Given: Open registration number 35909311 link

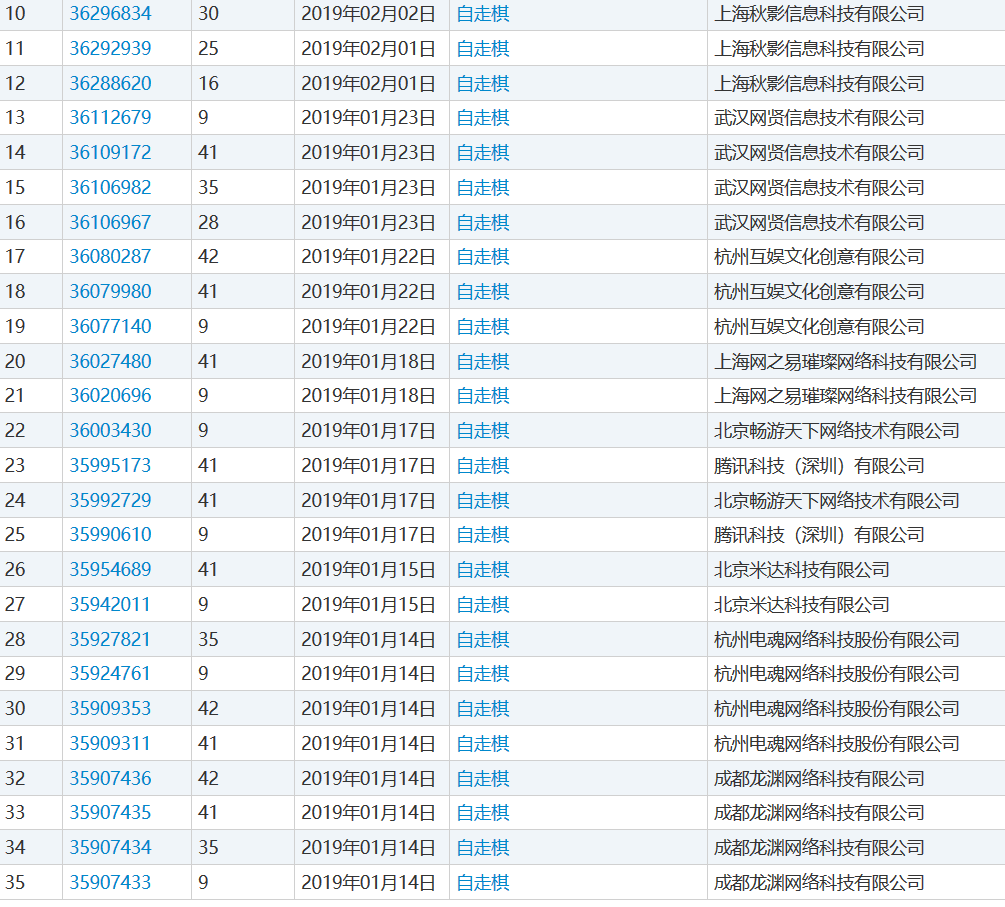Looking at the screenshot, I should 110,744.
